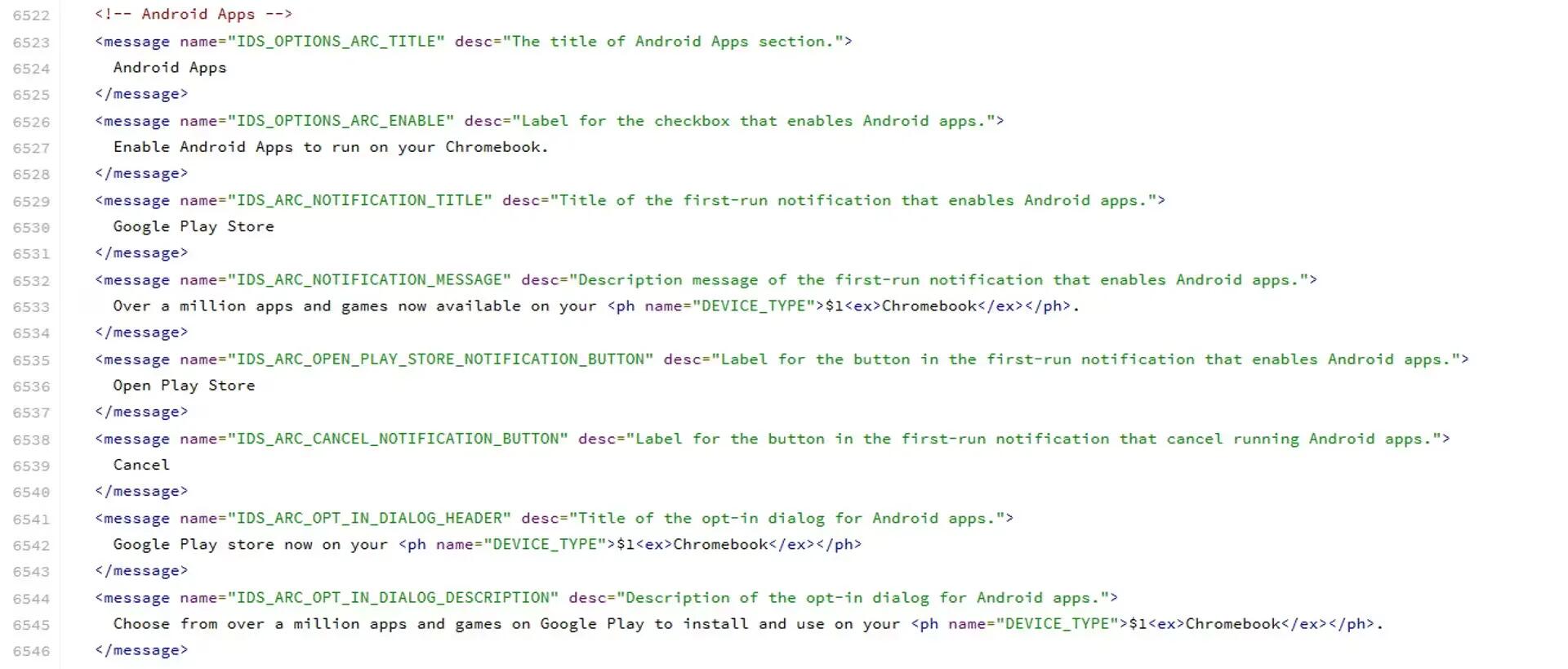Click the IDS_ARC_OPT_IN_DIALOG_DESCRIPTION name value

394,597
